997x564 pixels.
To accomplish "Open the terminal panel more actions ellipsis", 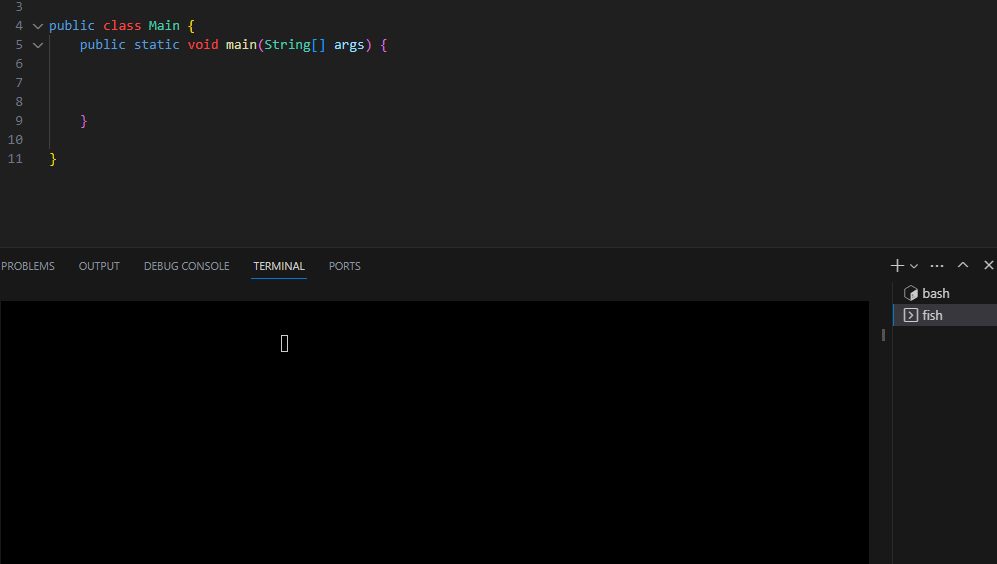I will pyautogui.click(x=937, y=266).
